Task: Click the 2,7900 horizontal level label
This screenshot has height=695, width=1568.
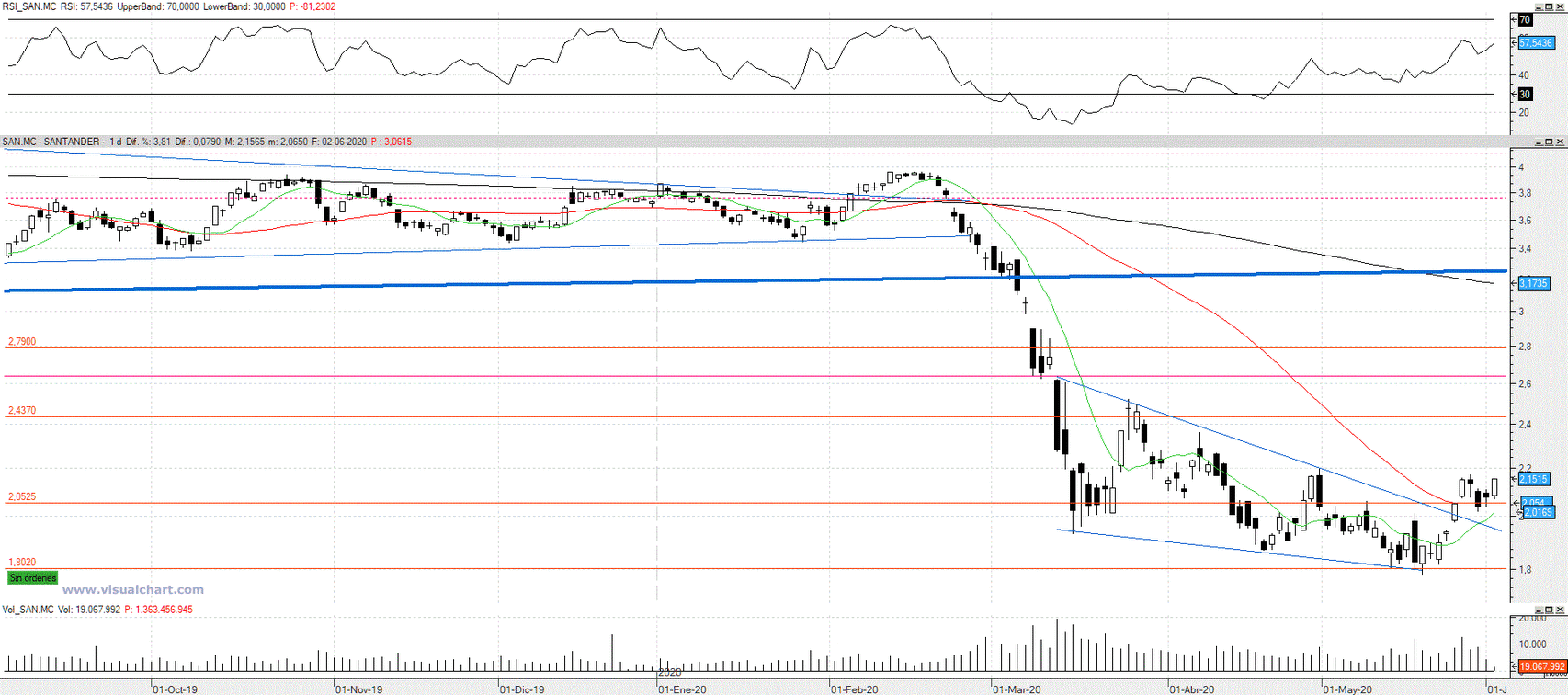Action: [22, 341]
